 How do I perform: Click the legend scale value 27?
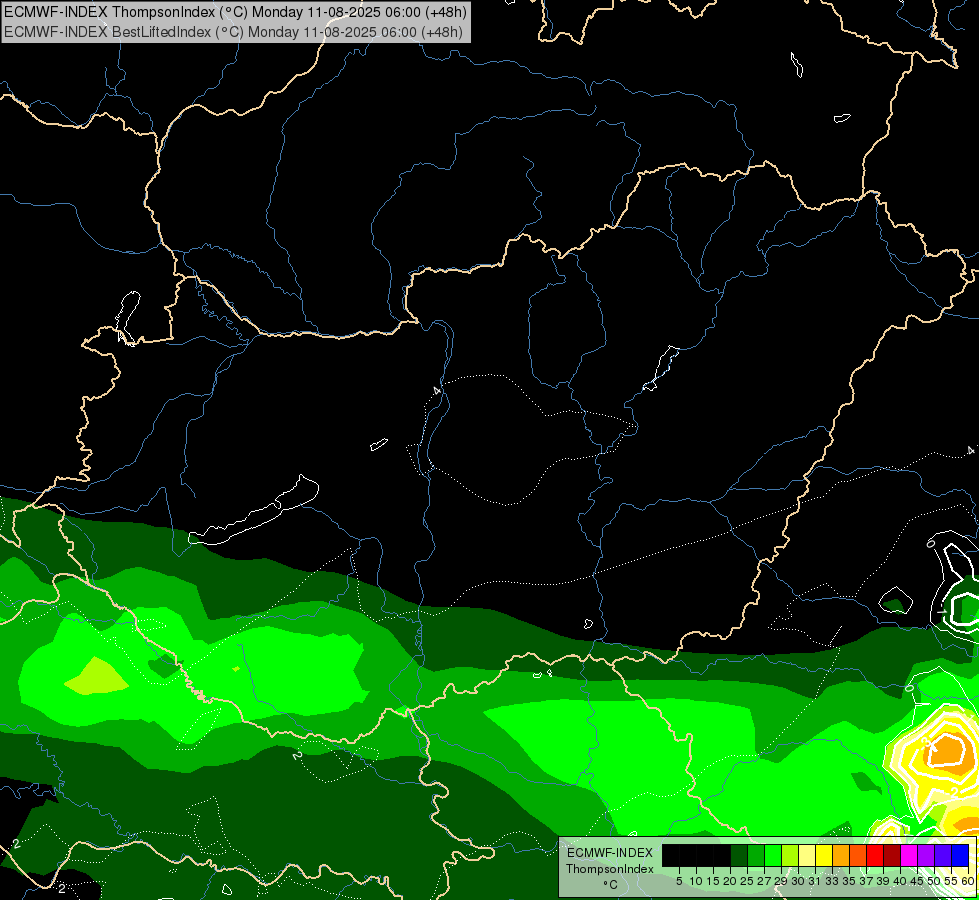tap(764, 881)
